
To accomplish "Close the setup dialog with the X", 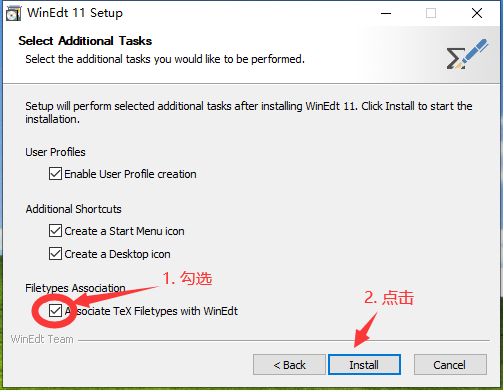I will tap(477, 14).
